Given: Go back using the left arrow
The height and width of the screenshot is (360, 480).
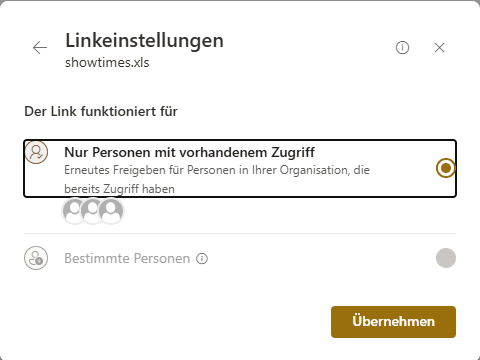Looking at the screenshot, I should point(40,48).
